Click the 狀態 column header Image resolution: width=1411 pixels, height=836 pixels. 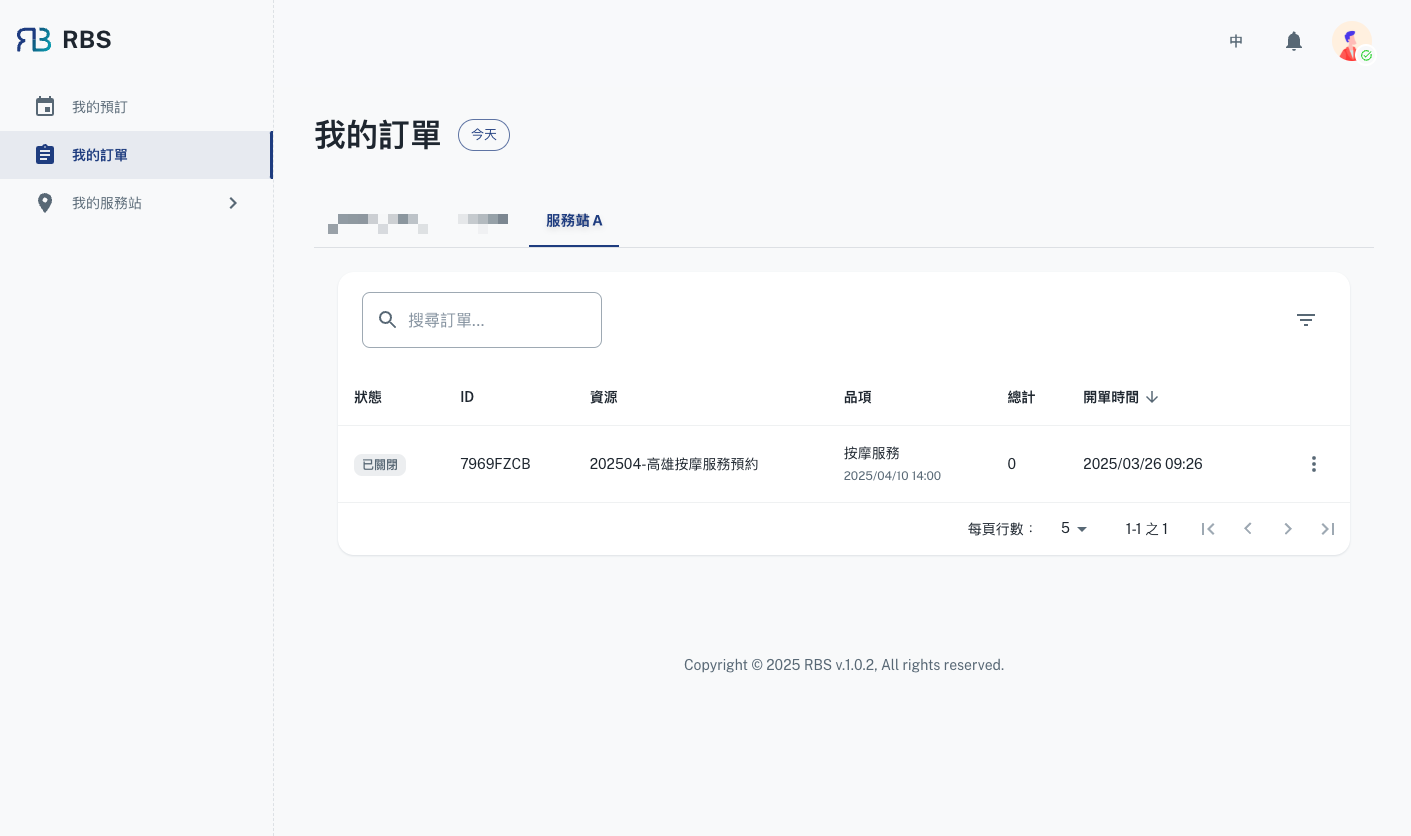[x=368, y=397]
